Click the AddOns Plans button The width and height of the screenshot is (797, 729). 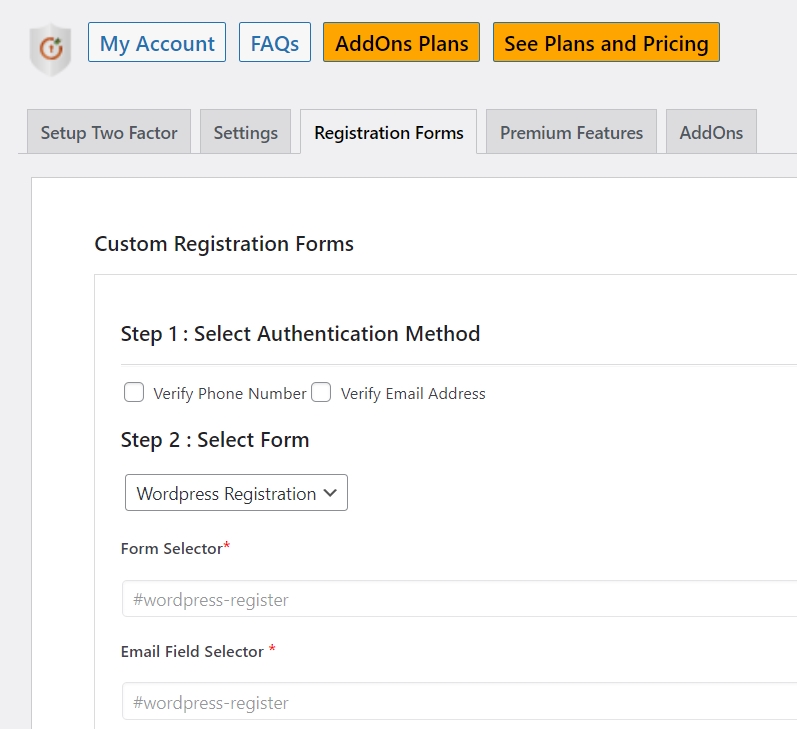[401, 43]
